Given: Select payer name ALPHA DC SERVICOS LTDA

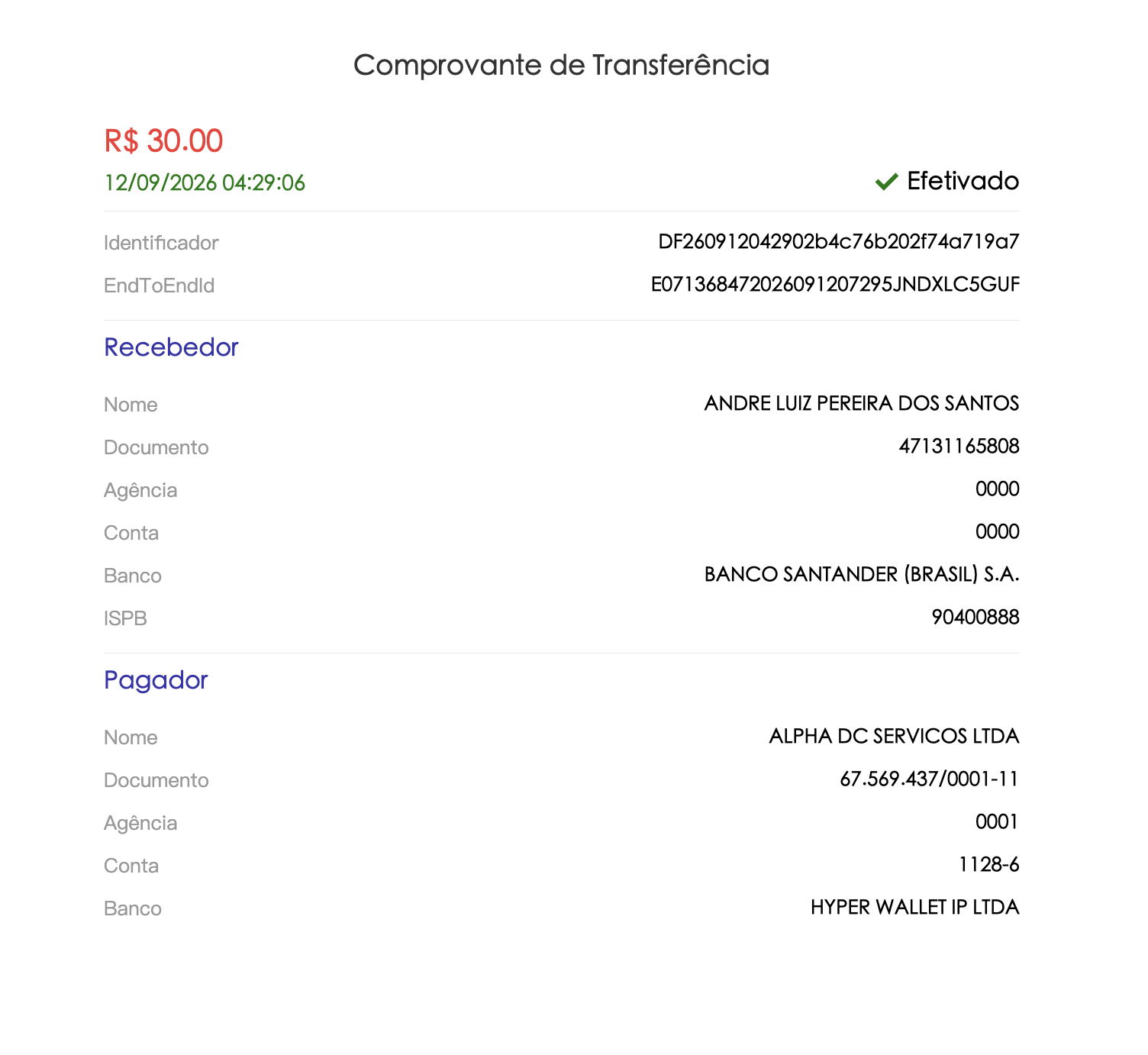Looking at the screenshot, I should pyautogui.click(x=894, y=736).
